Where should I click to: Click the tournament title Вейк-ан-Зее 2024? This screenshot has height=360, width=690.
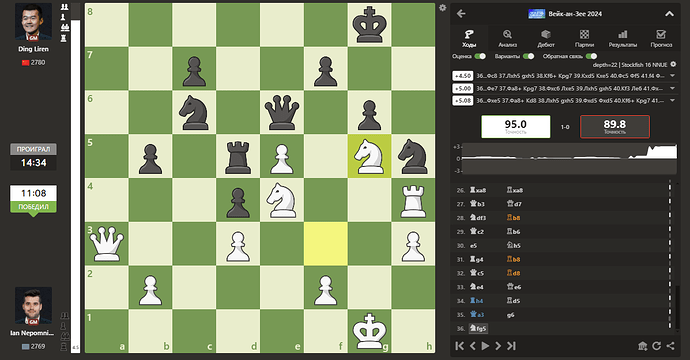point(575,14)
